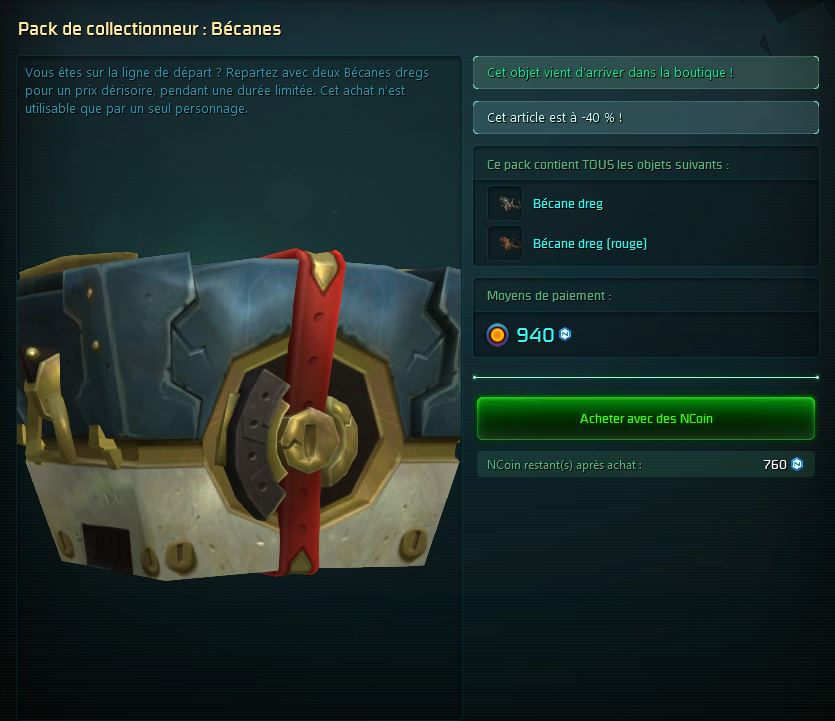
Task: Click the 760 remaining balance value
Action: click(x=775, y=464)
